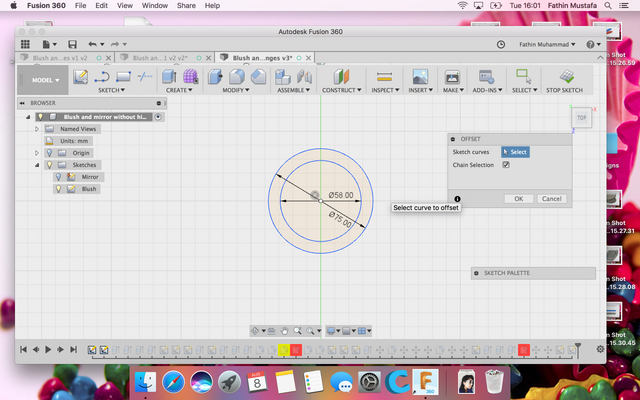Click Cancel in Offset dialog

point(551,198)
